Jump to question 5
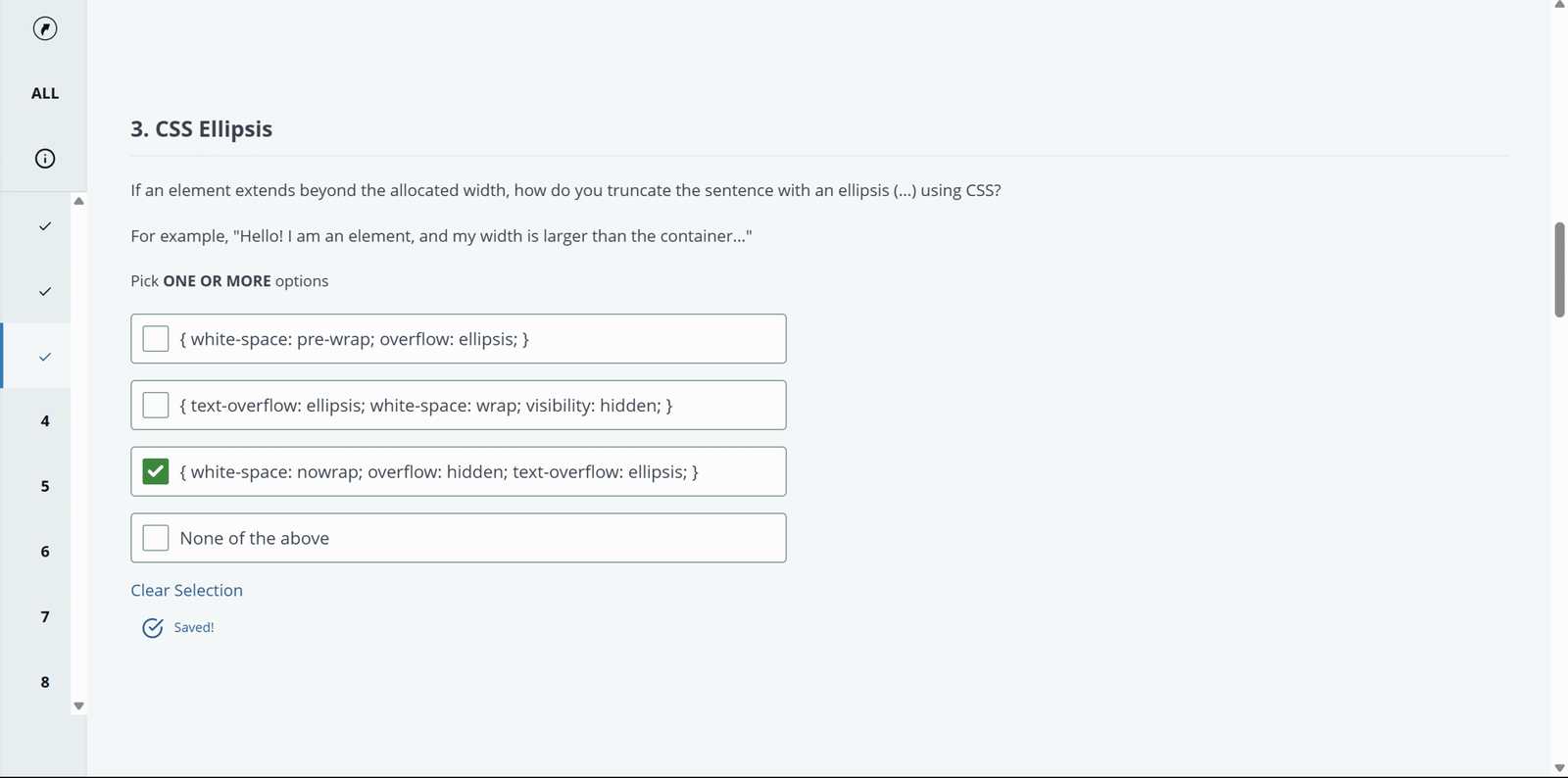This screenshot has width=1568, height=778. click(45, 486)
